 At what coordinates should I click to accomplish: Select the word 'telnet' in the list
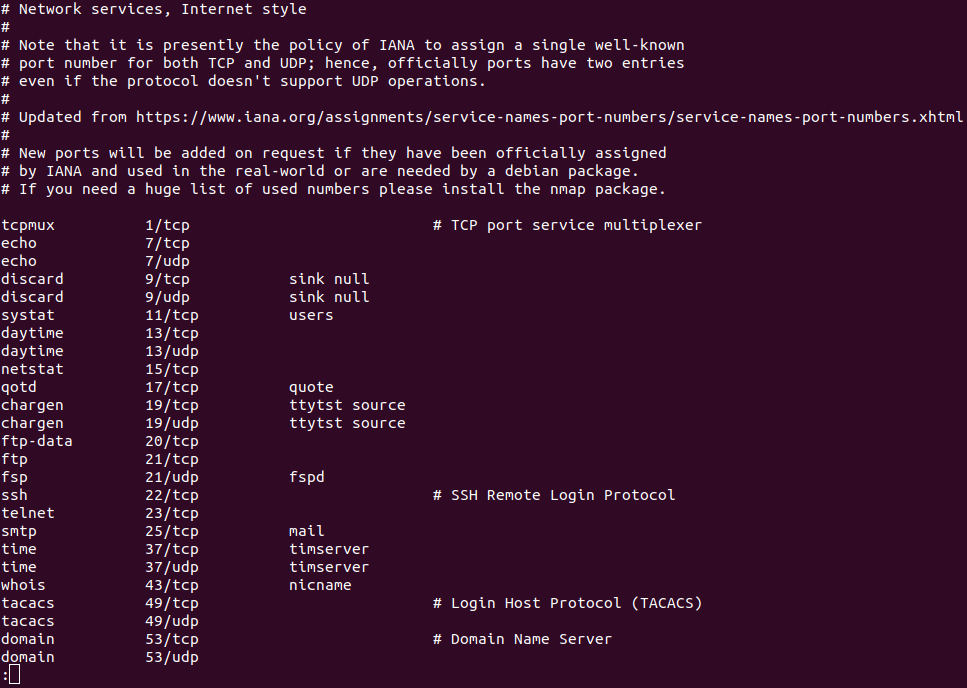28,513
